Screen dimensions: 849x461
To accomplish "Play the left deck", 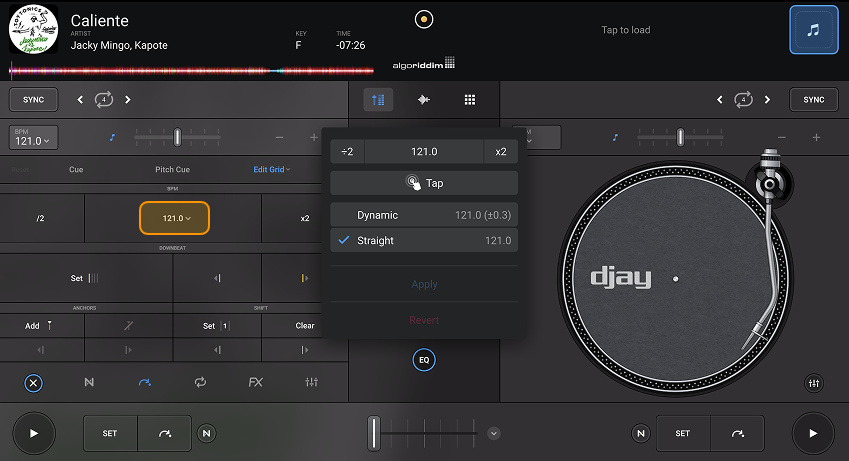I will click(x=34, y=433).
